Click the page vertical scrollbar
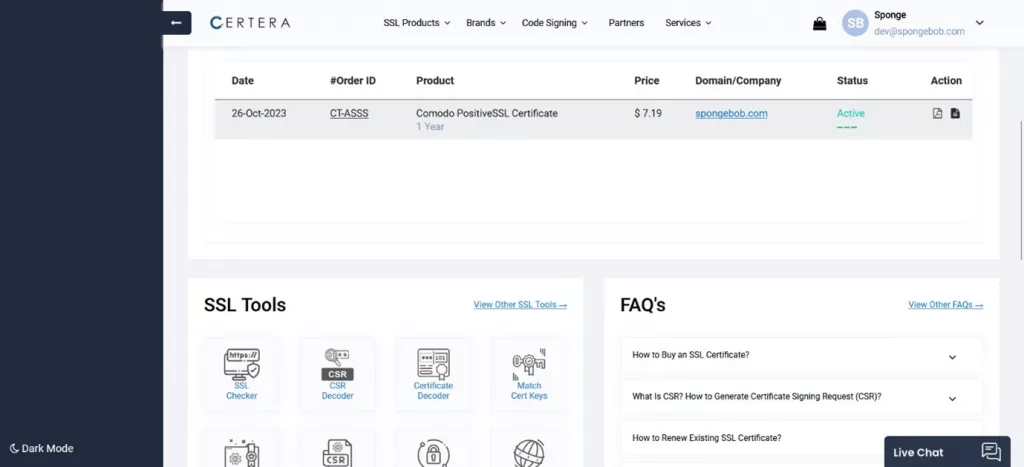The width and height of the screenshot is (1024, 467). 1021,189
